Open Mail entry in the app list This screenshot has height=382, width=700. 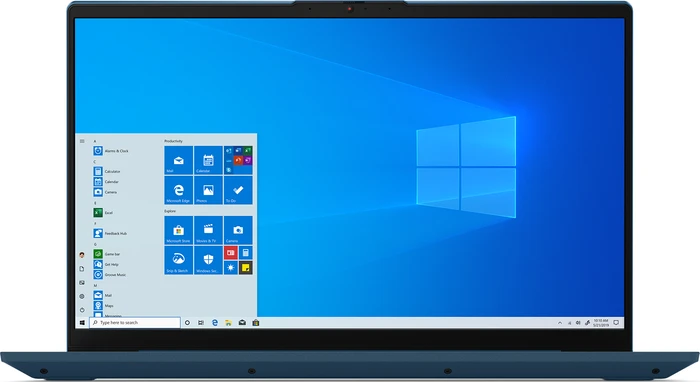(x=103, y=295)
